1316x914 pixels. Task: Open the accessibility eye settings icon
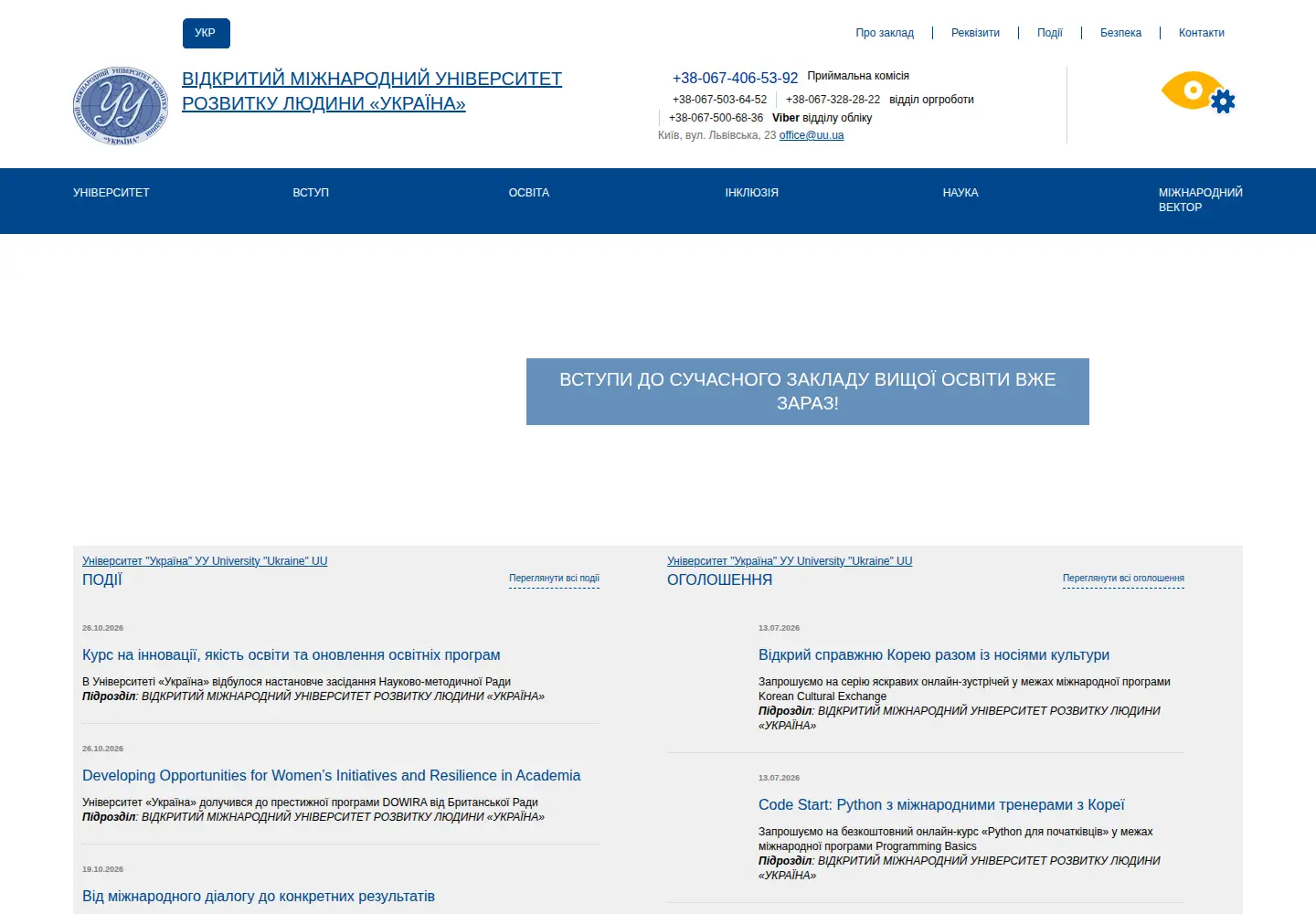click(x=1198, y=92)
